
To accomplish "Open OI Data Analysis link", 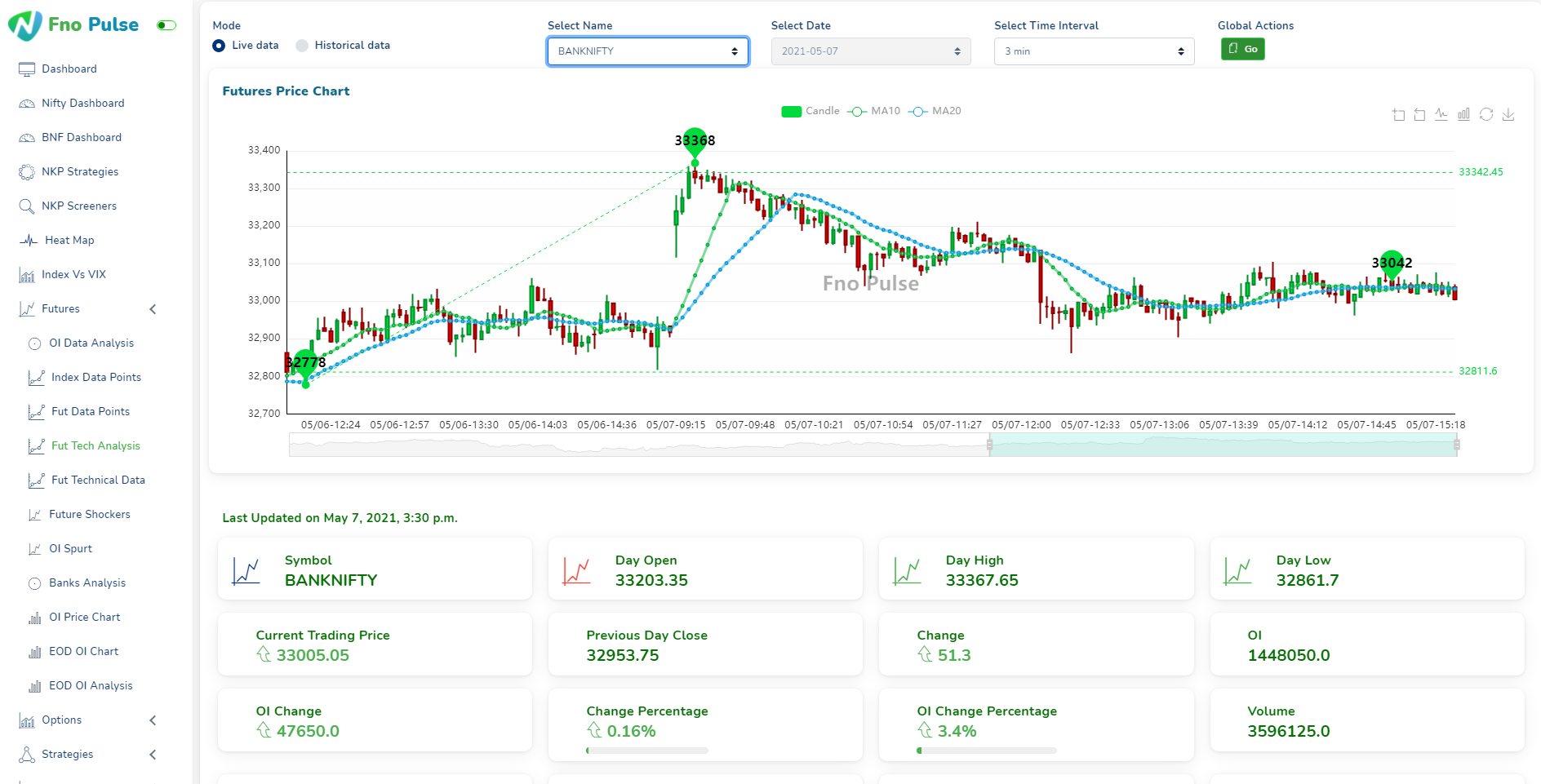I will (x=91, y=343).
